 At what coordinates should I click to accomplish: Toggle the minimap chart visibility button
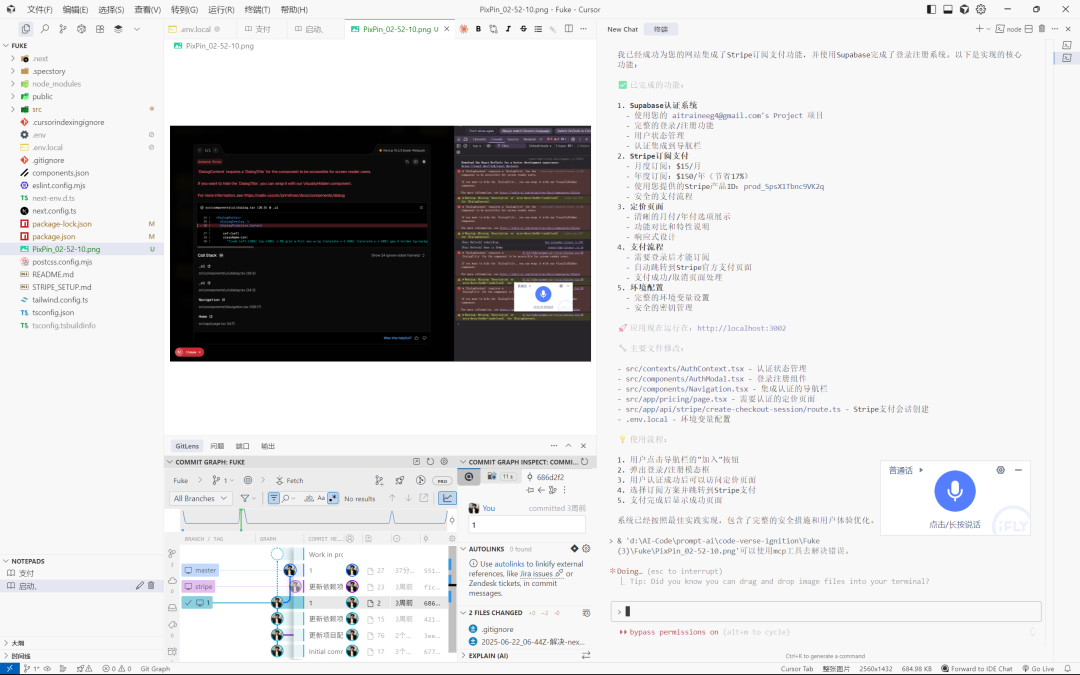[x=447, y=498]
